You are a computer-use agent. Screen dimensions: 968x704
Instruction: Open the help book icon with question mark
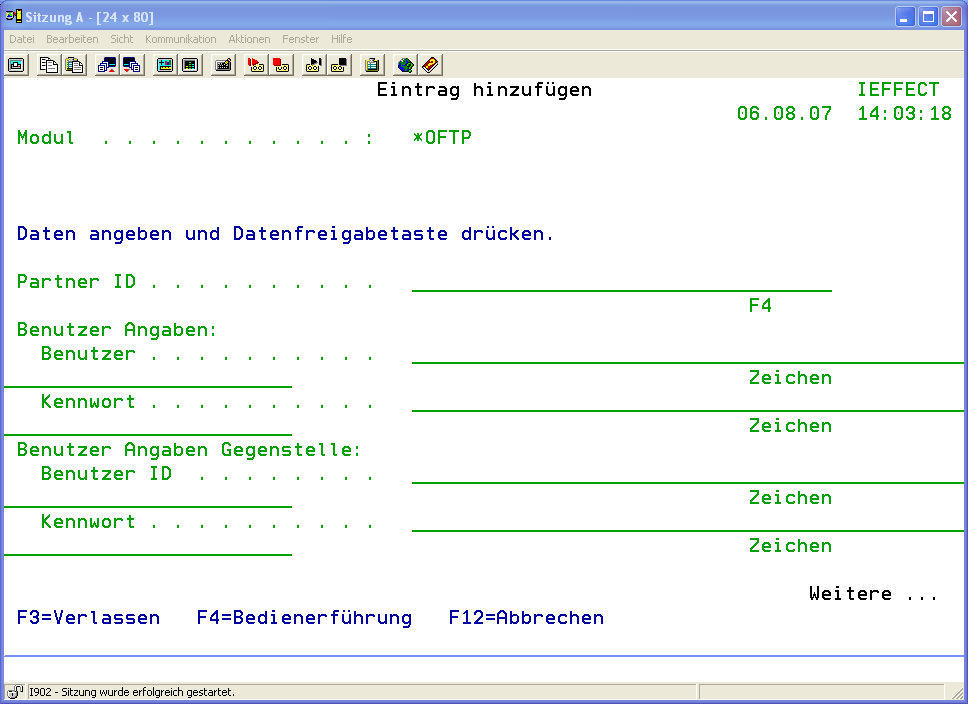point(430,65)
